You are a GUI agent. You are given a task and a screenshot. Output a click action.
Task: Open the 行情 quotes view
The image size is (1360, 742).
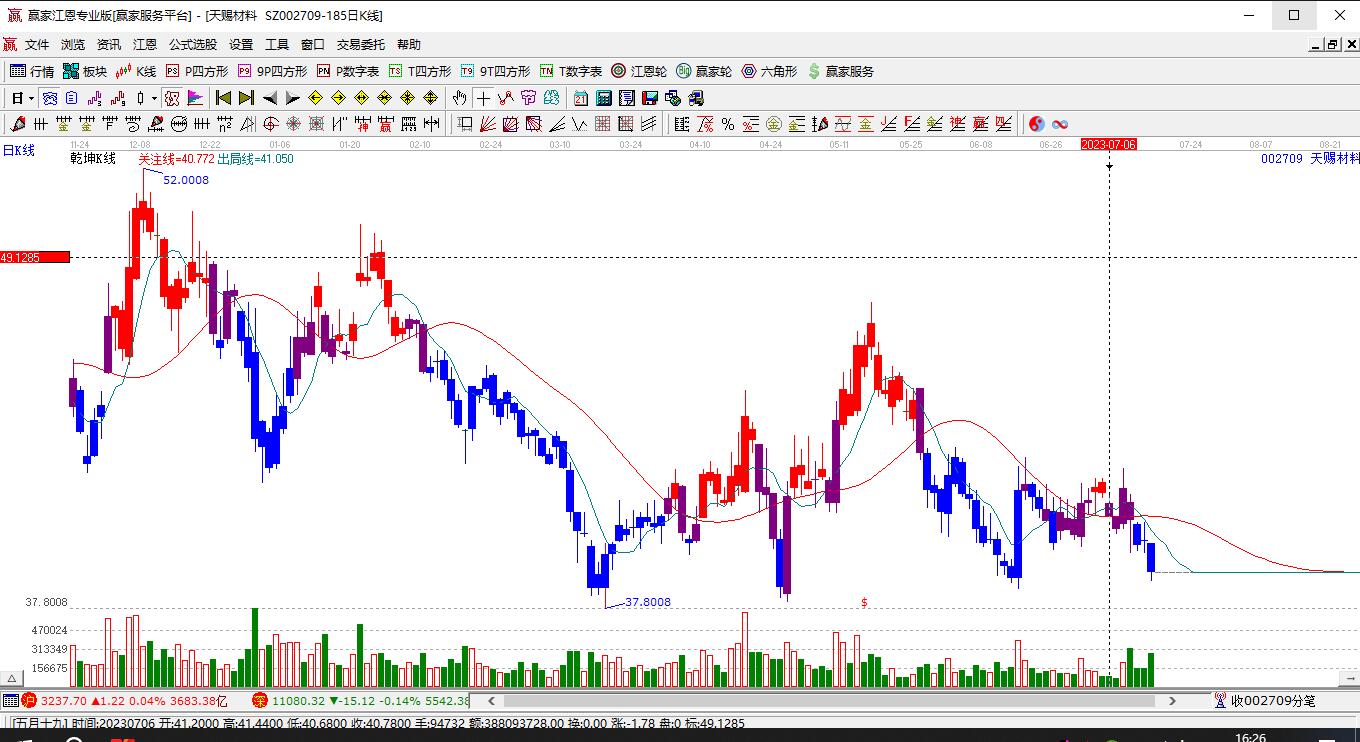pyautogui.click(x=32, y=71)
